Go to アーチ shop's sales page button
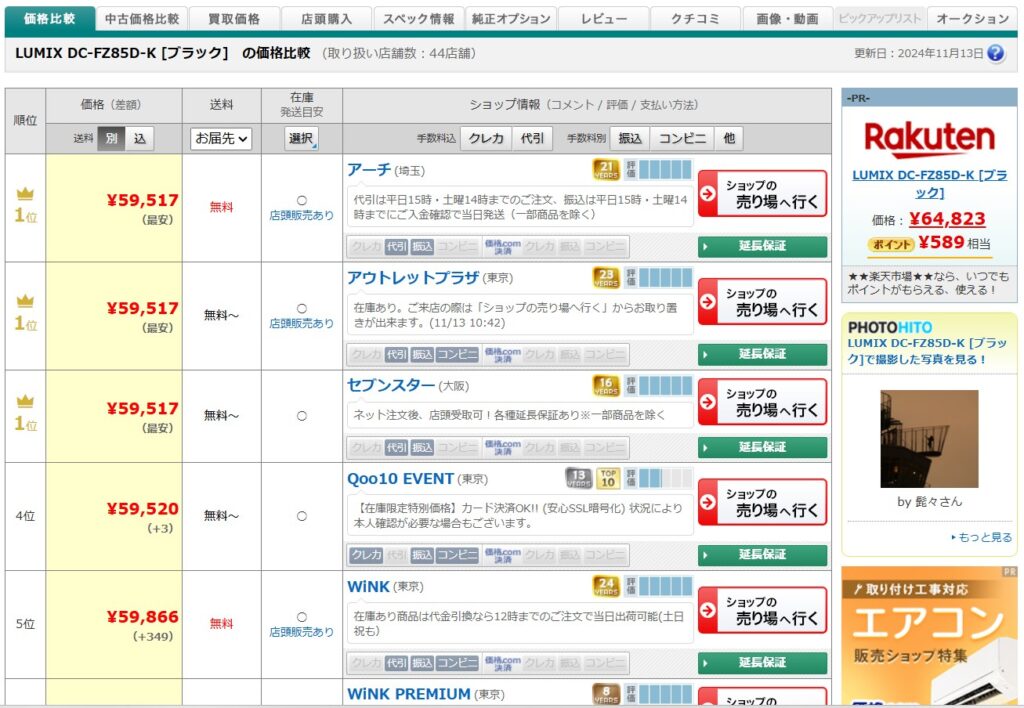The height and width of the screenshot is (708, 1024). [x=762, y=194]
